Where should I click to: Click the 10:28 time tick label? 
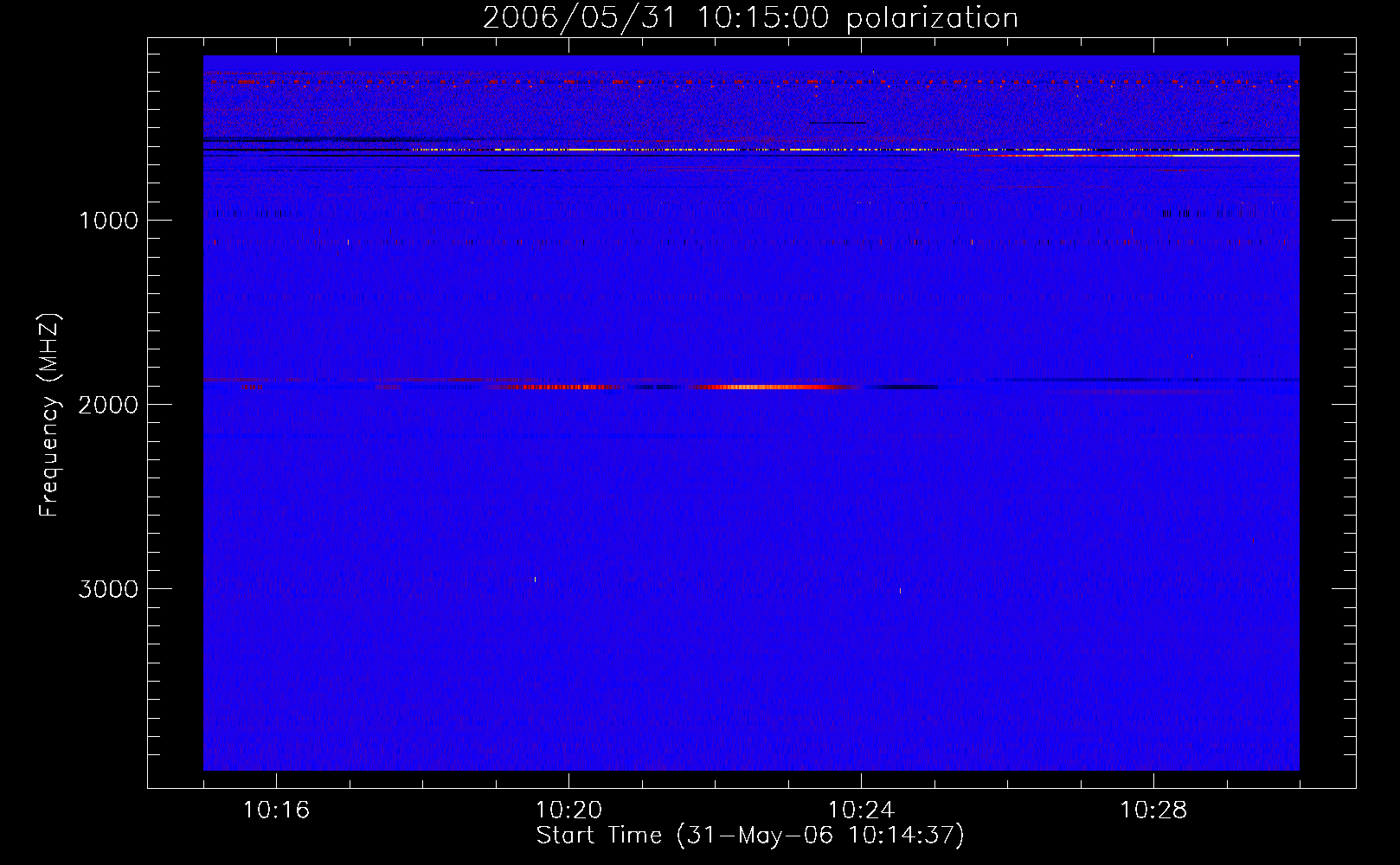pos(1153,811)
